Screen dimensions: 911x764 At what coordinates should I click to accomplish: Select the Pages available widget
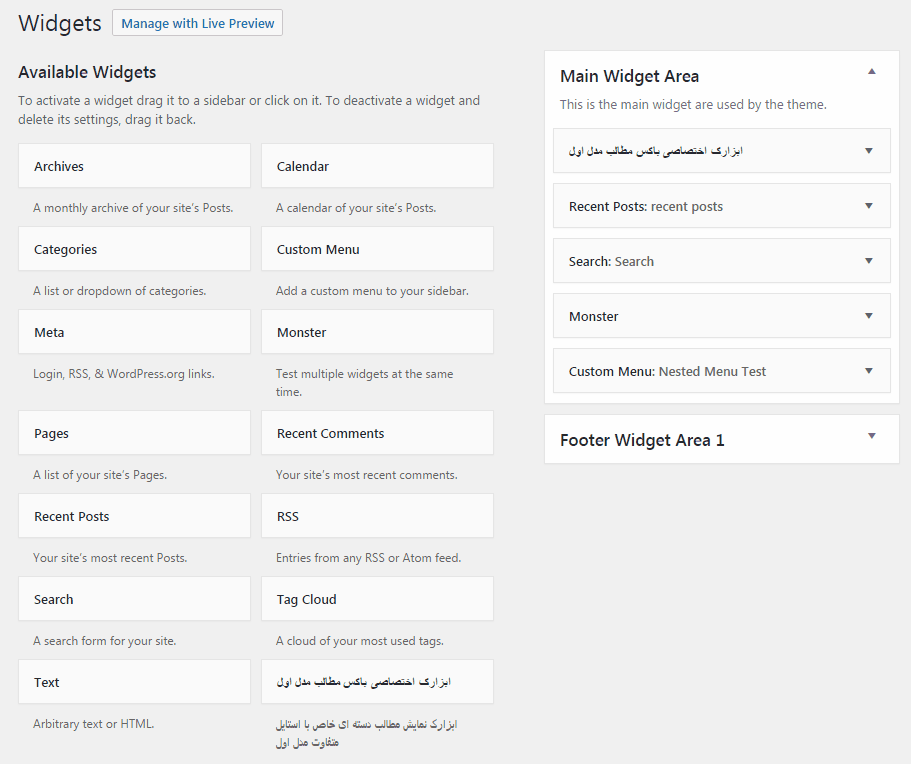pos(134,433)
